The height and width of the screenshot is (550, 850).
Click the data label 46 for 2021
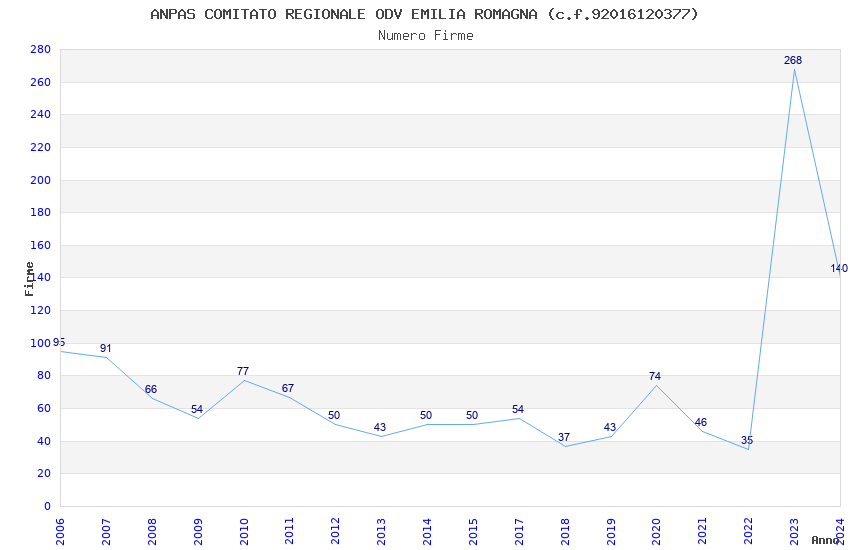click(700, 422)
